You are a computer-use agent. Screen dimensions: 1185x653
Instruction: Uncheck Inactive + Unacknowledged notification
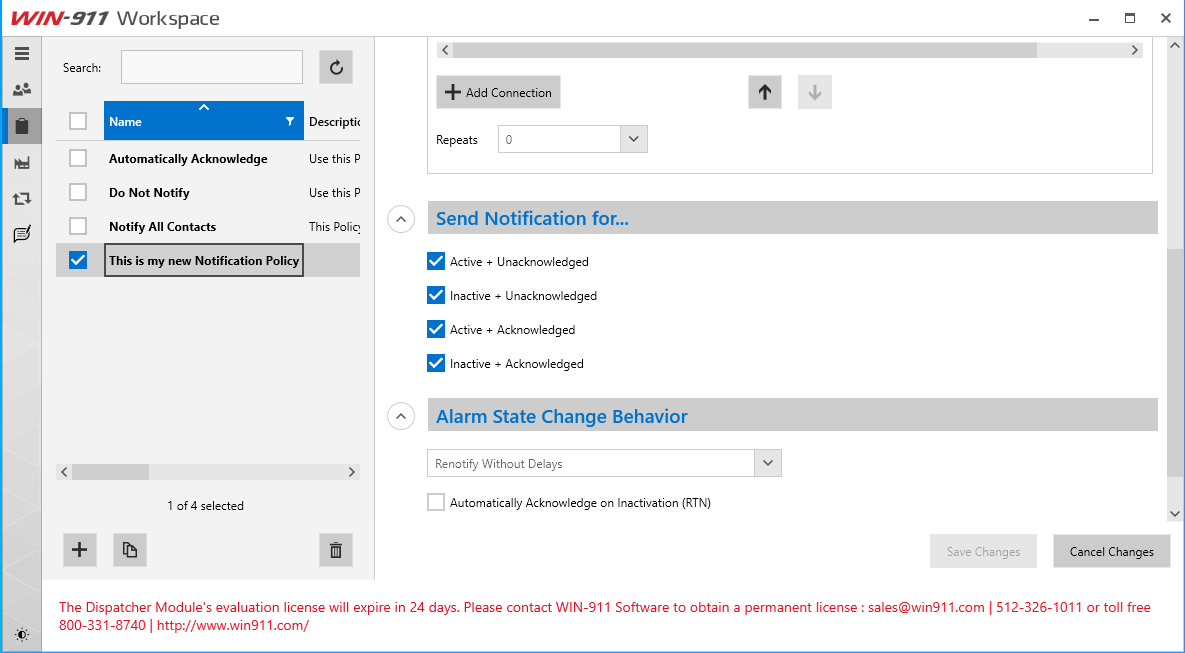pos(436,296)
